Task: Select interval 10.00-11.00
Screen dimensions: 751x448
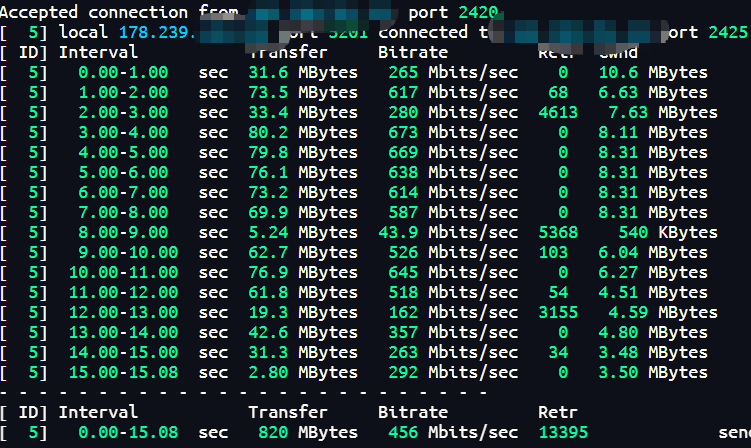Action: (123, 273)
